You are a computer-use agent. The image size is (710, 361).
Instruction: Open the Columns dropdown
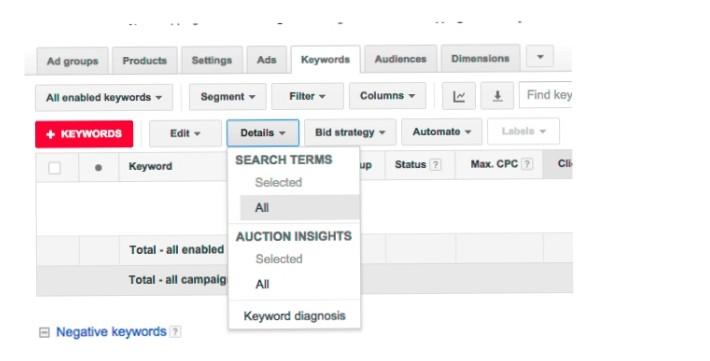pyautogui.click(x=387, y=96)
